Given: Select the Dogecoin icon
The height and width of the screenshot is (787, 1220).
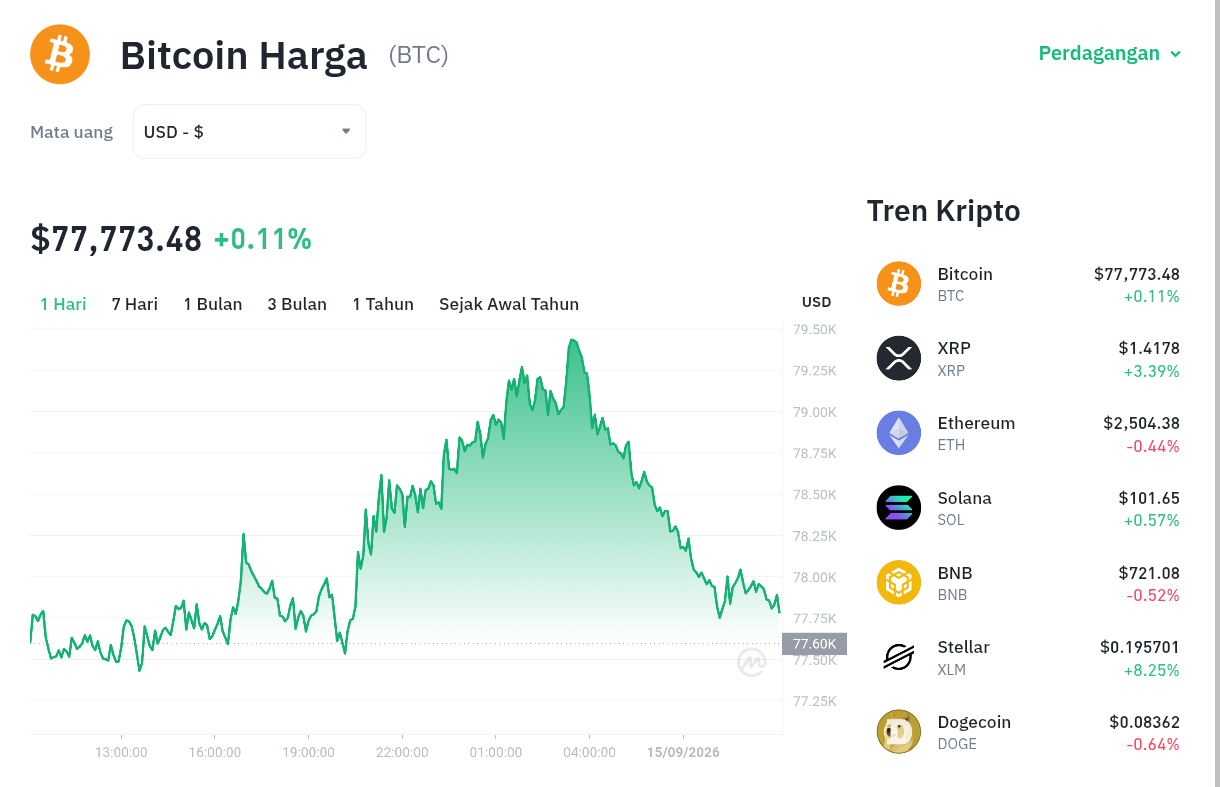Looking at the screenshot, I should [899, 731].
